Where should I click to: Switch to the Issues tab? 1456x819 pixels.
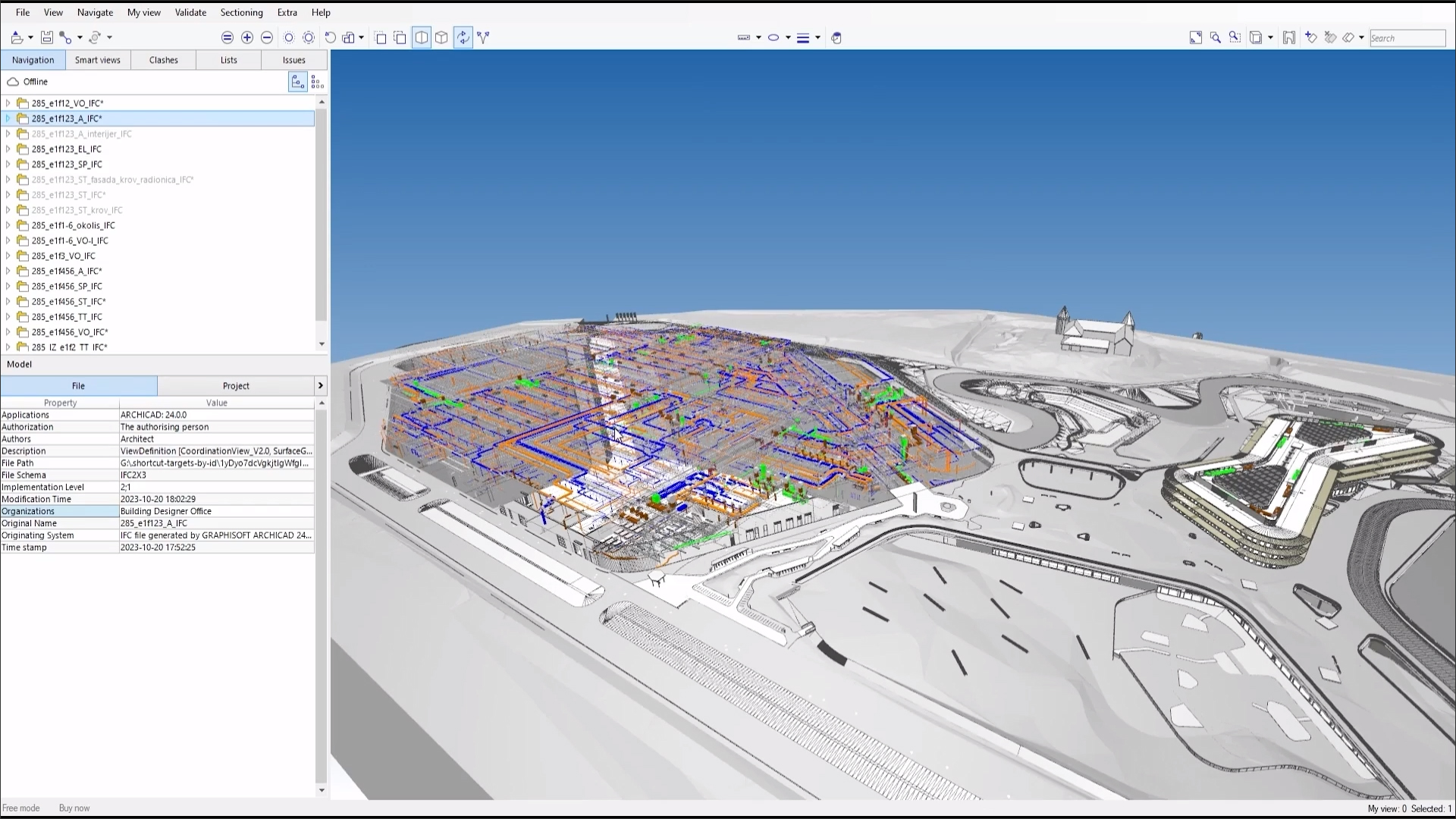(x=294, y=60)
